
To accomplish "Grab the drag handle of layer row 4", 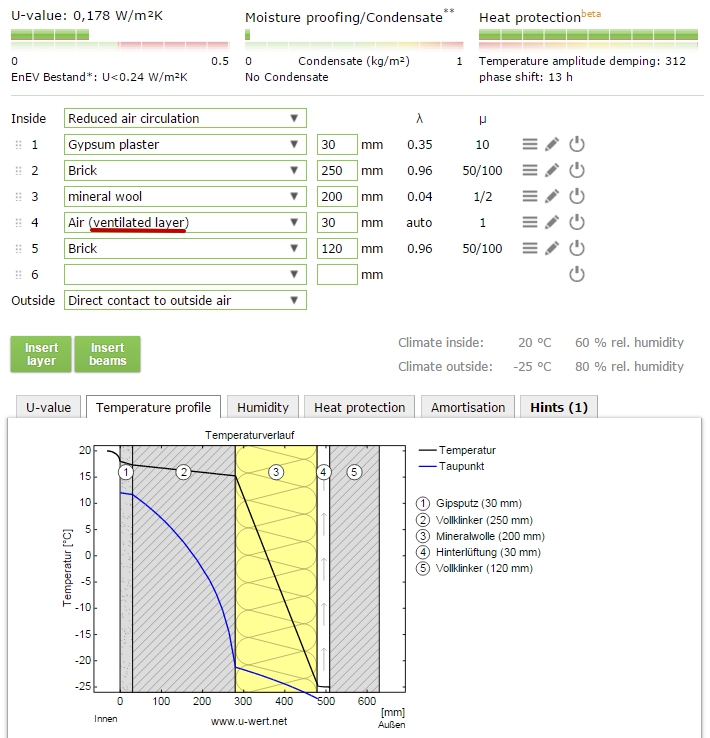I will [x=18, y=223].
